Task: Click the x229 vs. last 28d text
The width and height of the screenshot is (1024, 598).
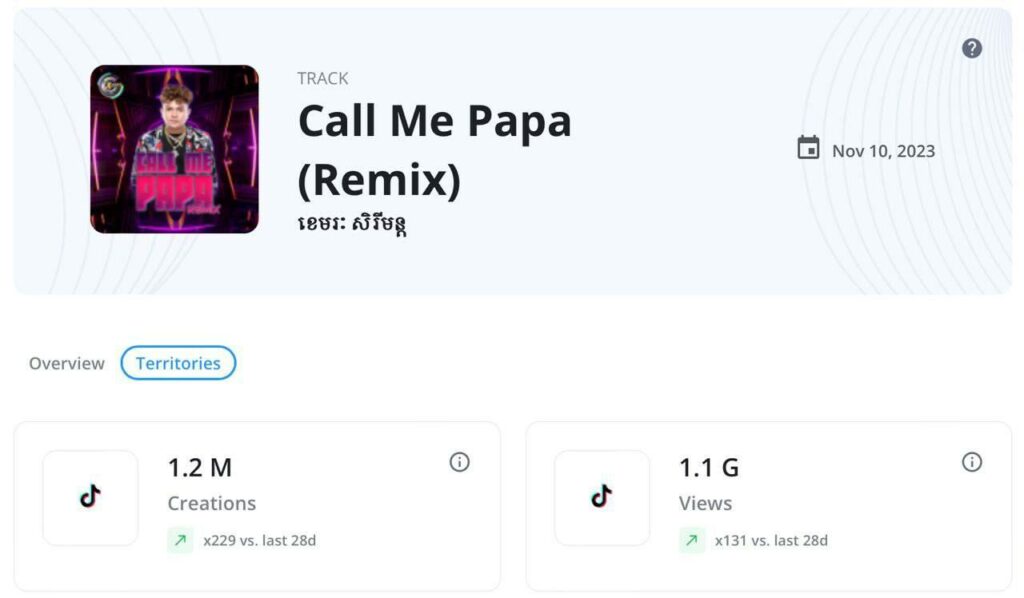Action: point(259,541)
